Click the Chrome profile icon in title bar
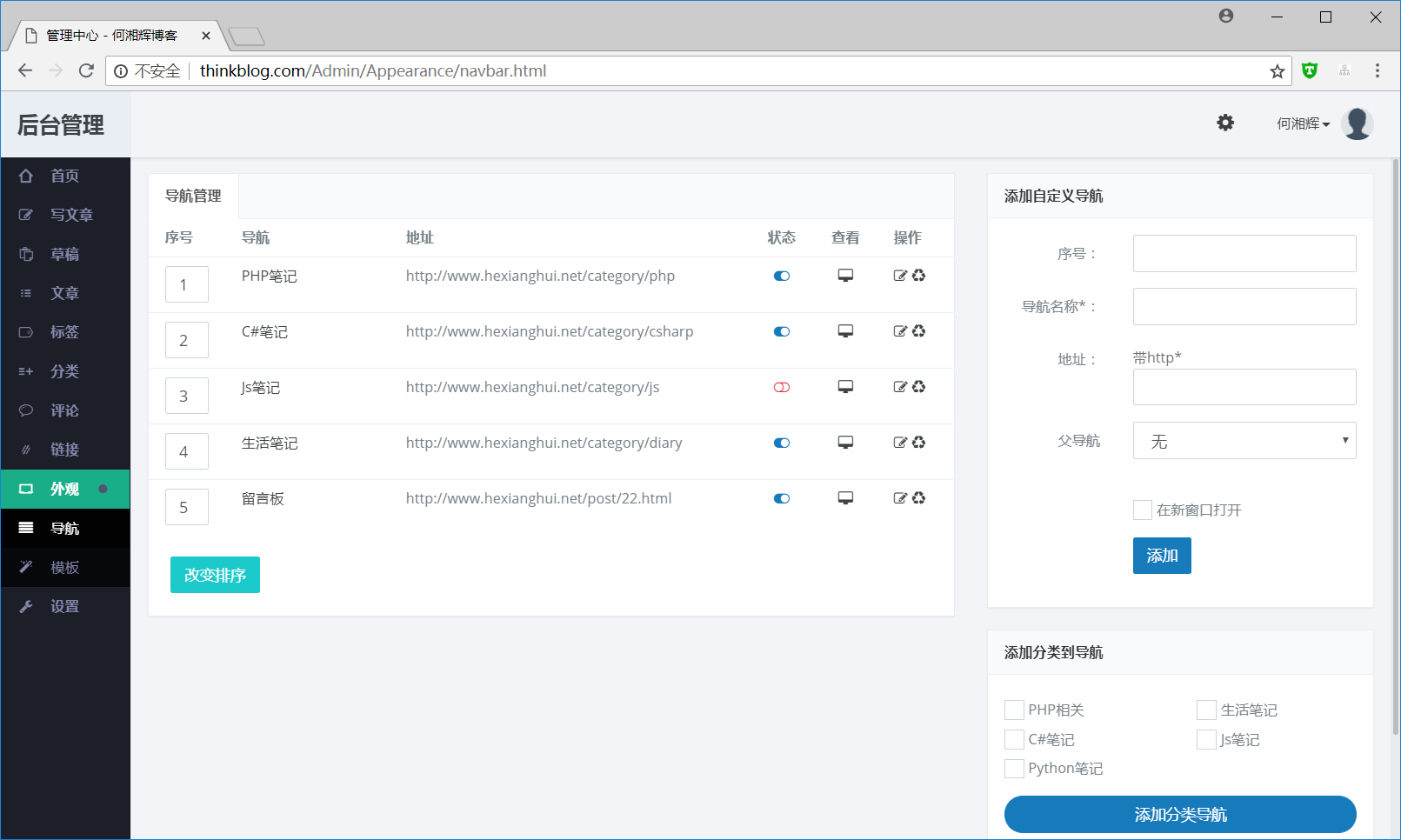The height and width of the screenshot is (840, 1401). 1226,16
